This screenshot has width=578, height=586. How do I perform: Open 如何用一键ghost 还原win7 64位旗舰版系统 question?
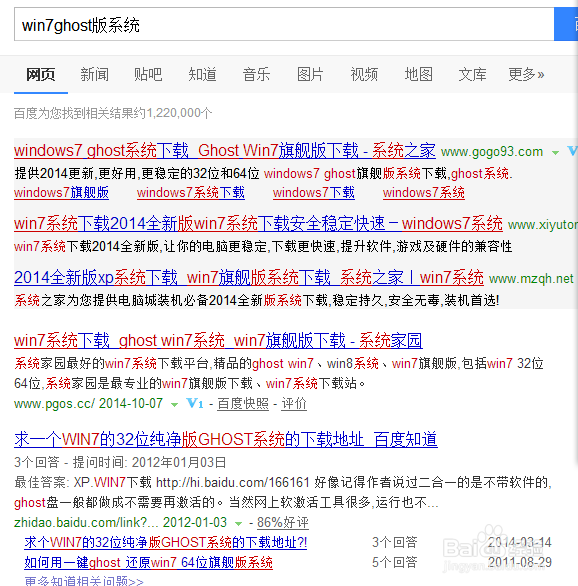(149, 562)
